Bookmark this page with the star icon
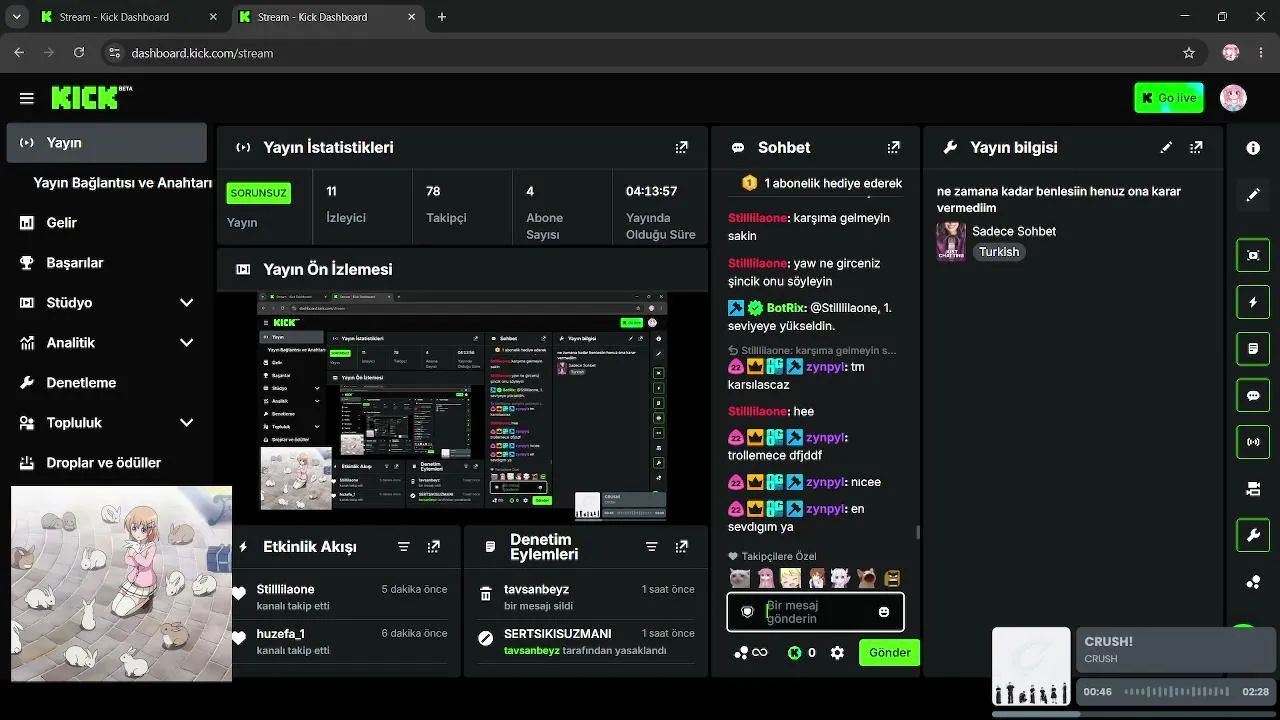Viewport: 1280px width, 720px height. 1189,53
